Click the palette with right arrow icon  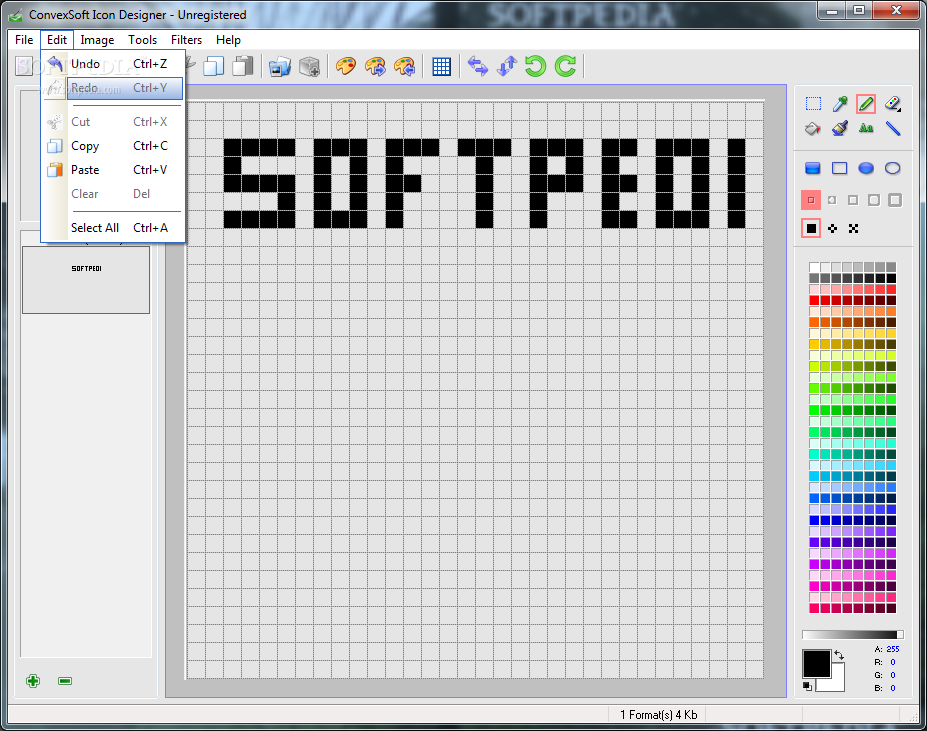(x=375, y=66)
